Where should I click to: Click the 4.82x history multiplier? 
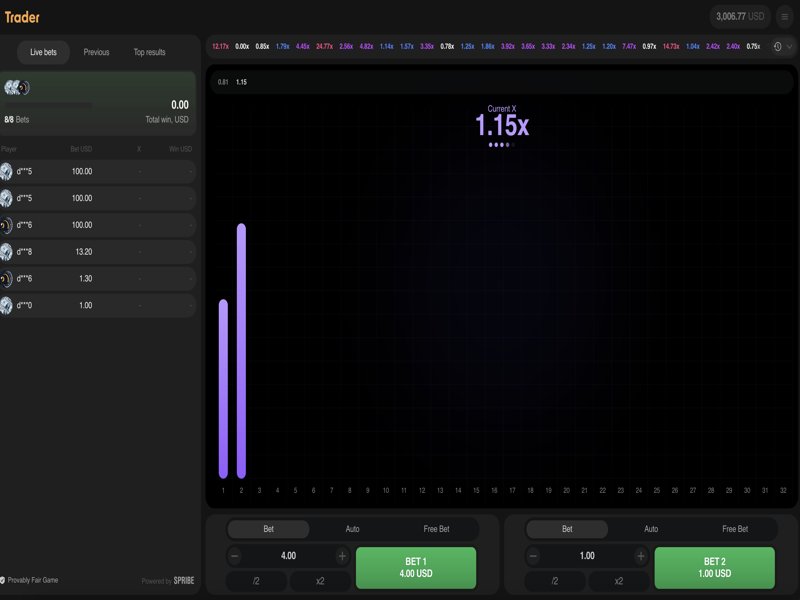click(x=366, y=46)
